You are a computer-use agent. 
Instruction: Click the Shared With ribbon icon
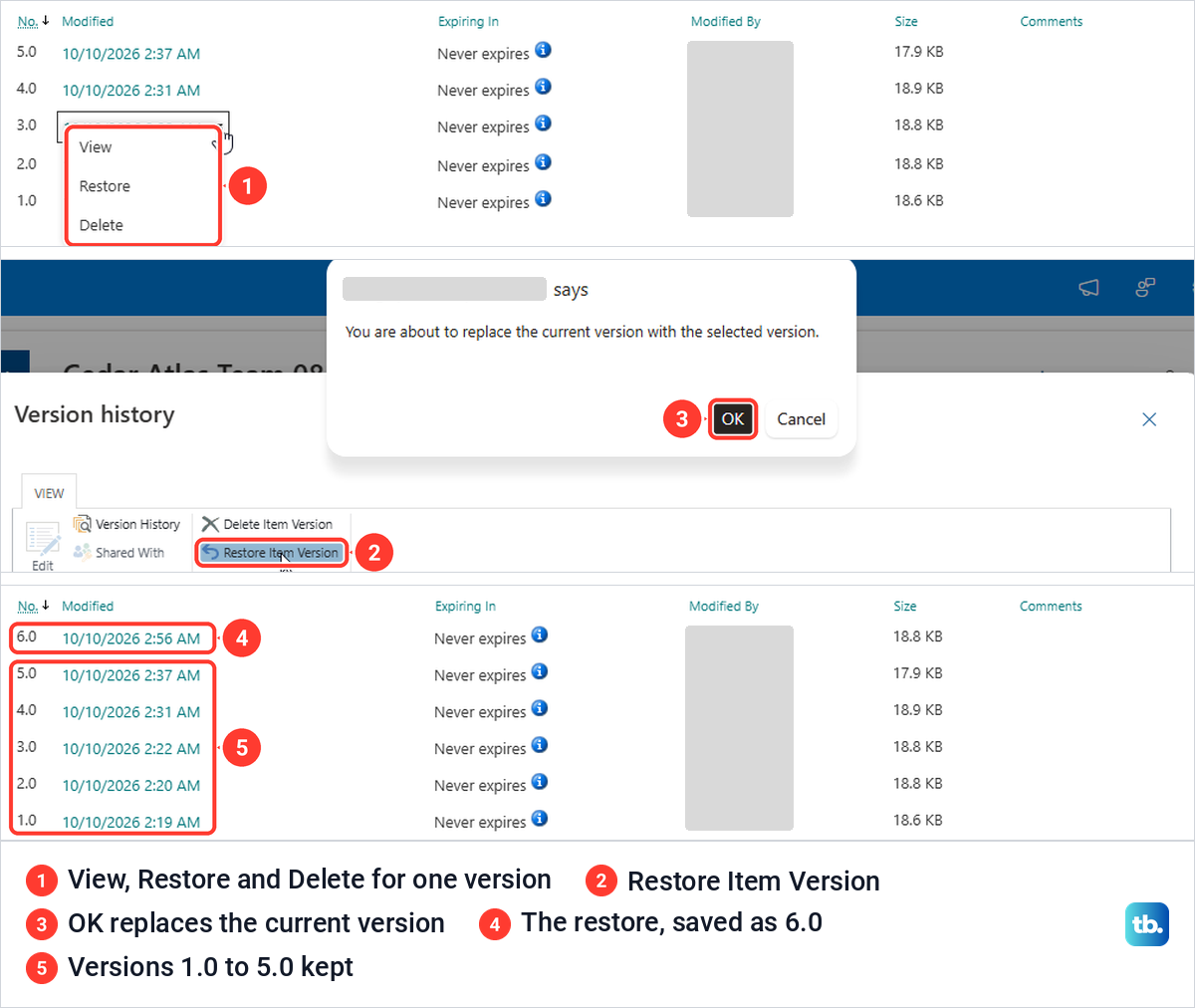pos(83,552)
